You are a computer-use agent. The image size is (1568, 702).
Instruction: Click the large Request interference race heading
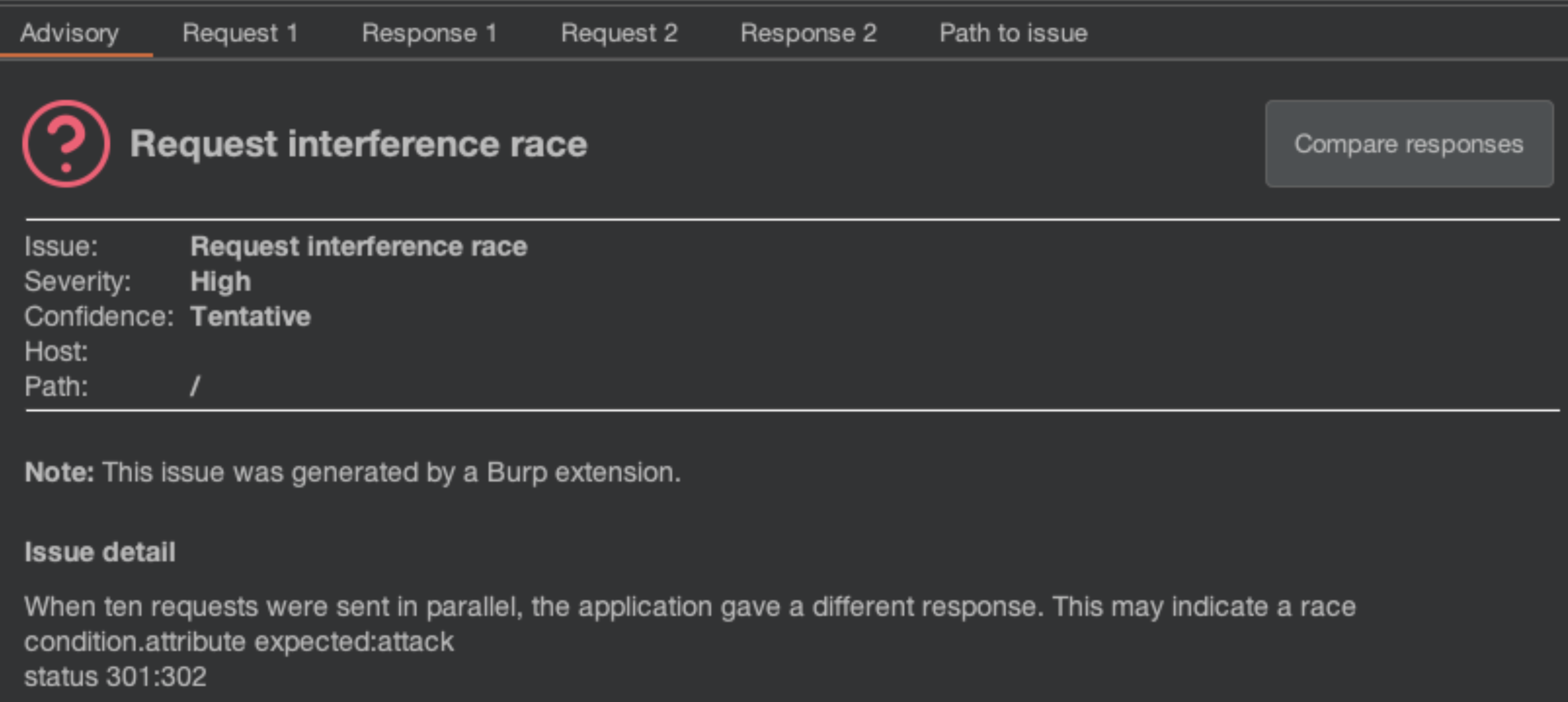coord(359,144)
